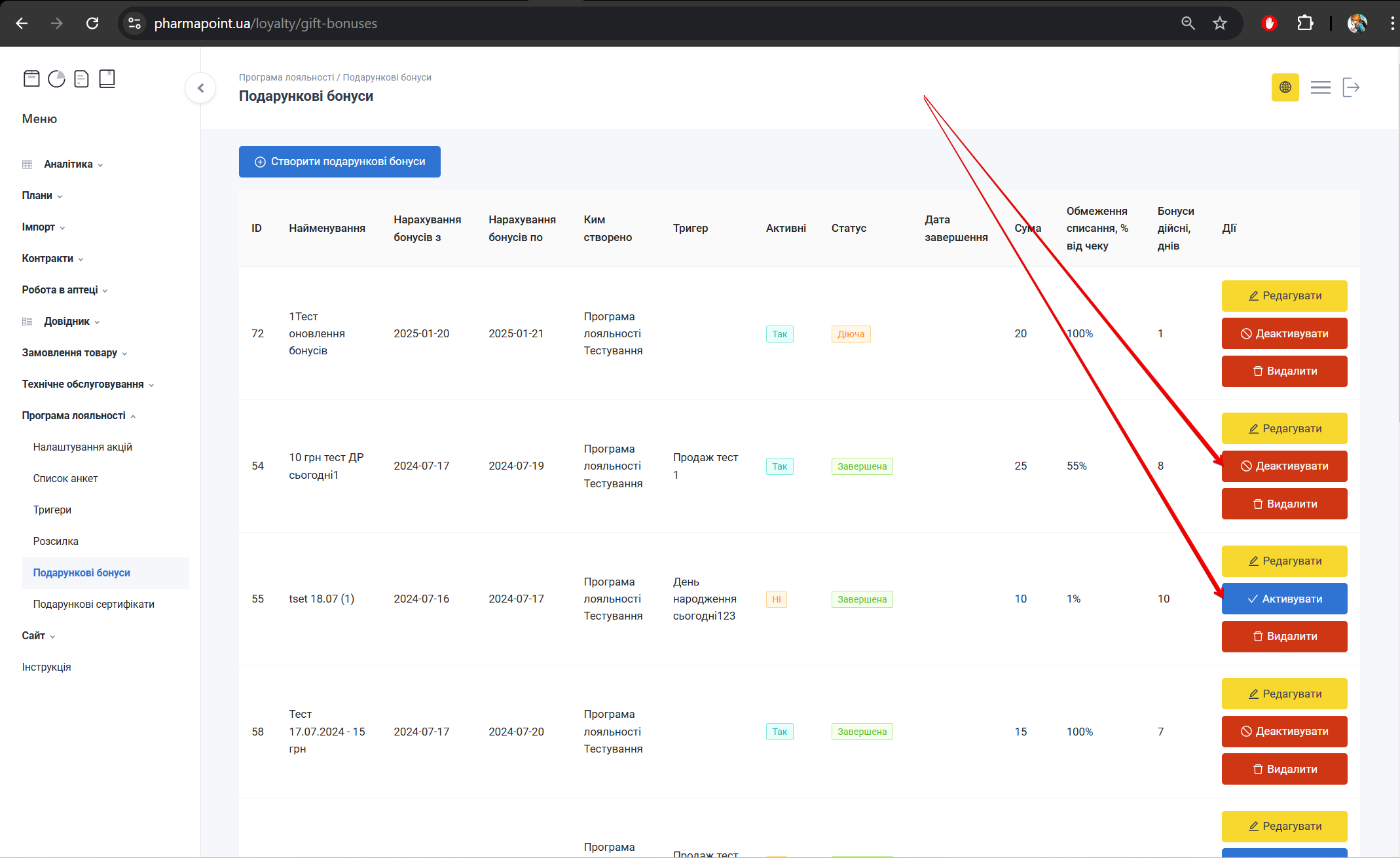The height and width of the screenshot is (858, 1400).
Task: Open the hamburger menu in header
Action: [1320, 87]
